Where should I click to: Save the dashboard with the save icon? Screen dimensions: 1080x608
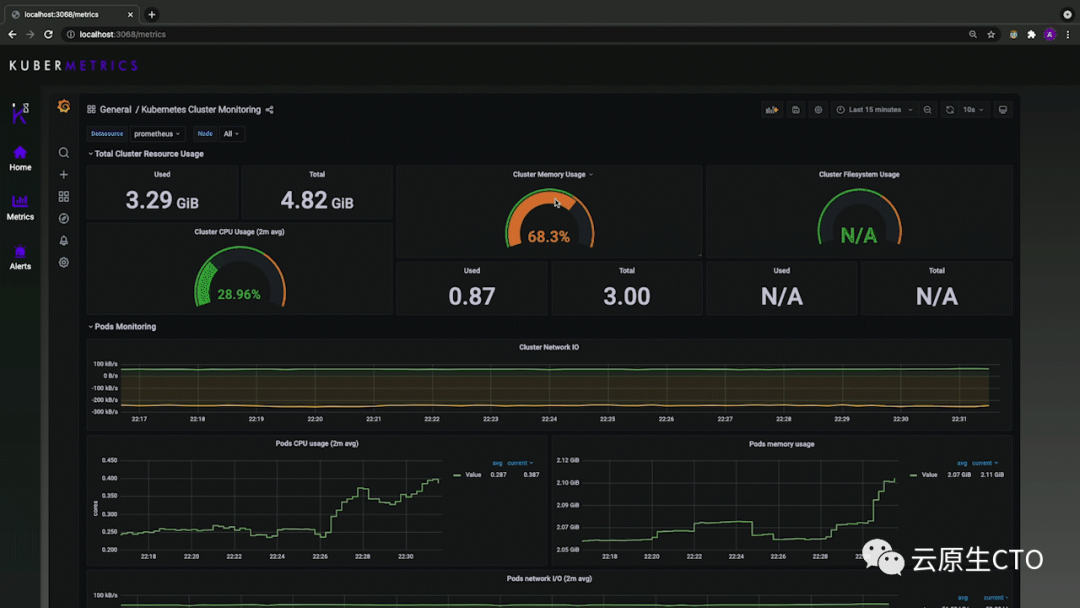[796, 110]
